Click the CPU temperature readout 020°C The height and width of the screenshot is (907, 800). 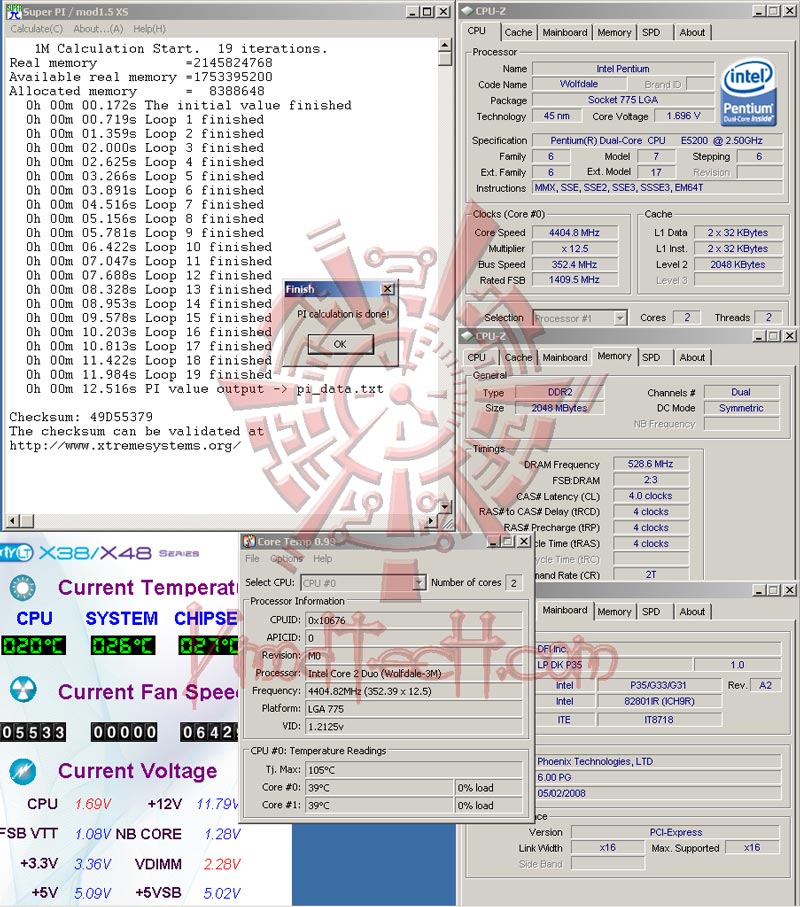point(34,645)
